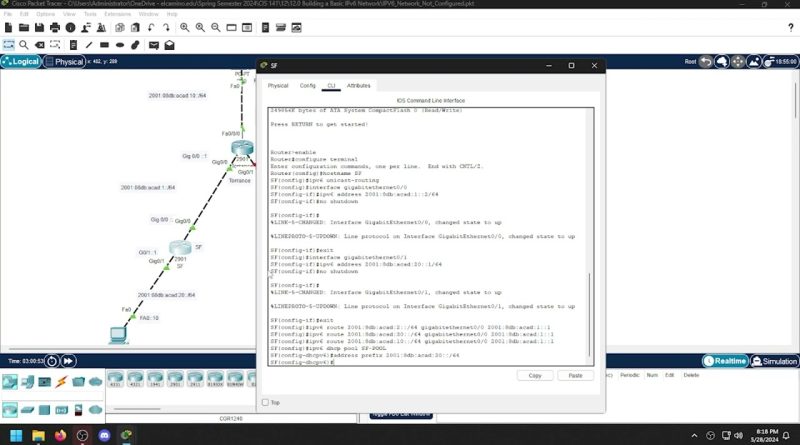The image size is (800, 445).
Task: Print the workspace using printer icon
Action: tap(55, 28)
